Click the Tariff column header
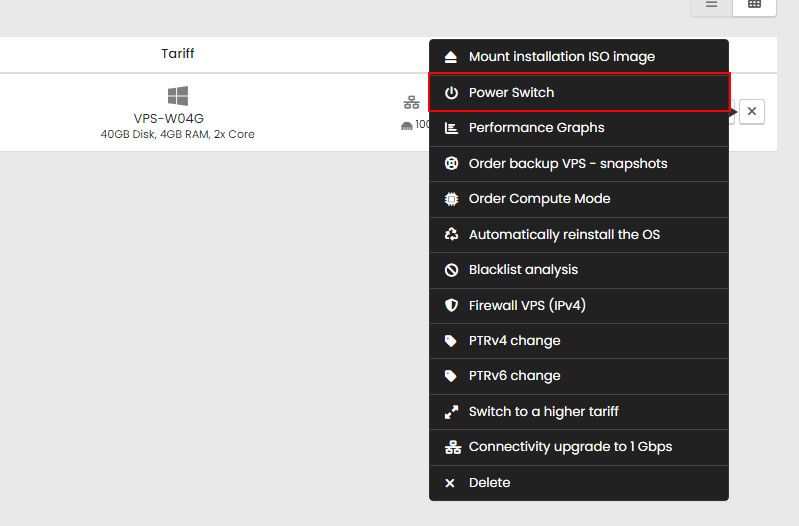The width and height of the screenshot is (799, 526). pyautogui.click(x=178, y=54)
